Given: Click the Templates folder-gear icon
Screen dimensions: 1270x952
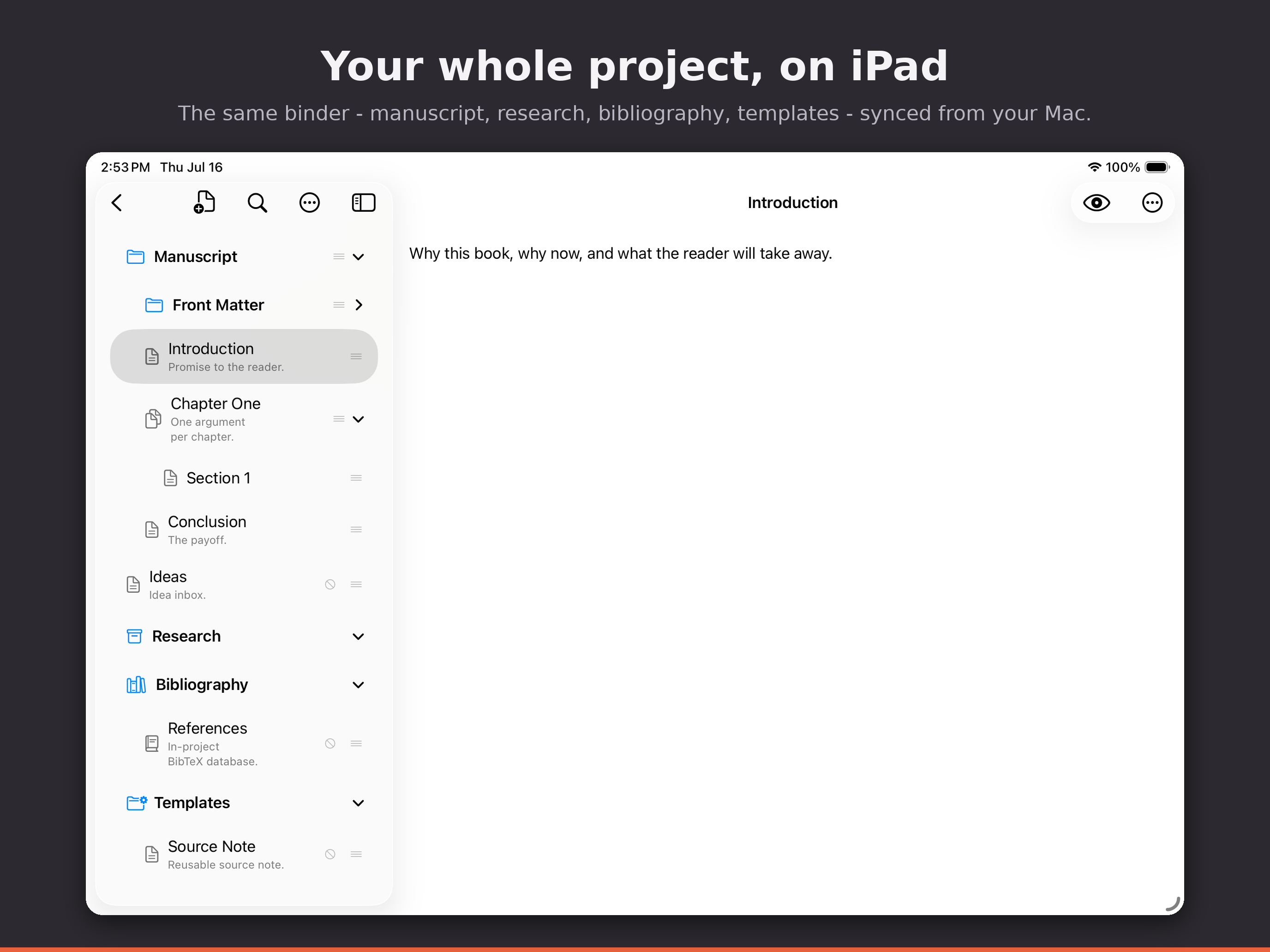Looking at the screenshot, I should pos(137,803).
